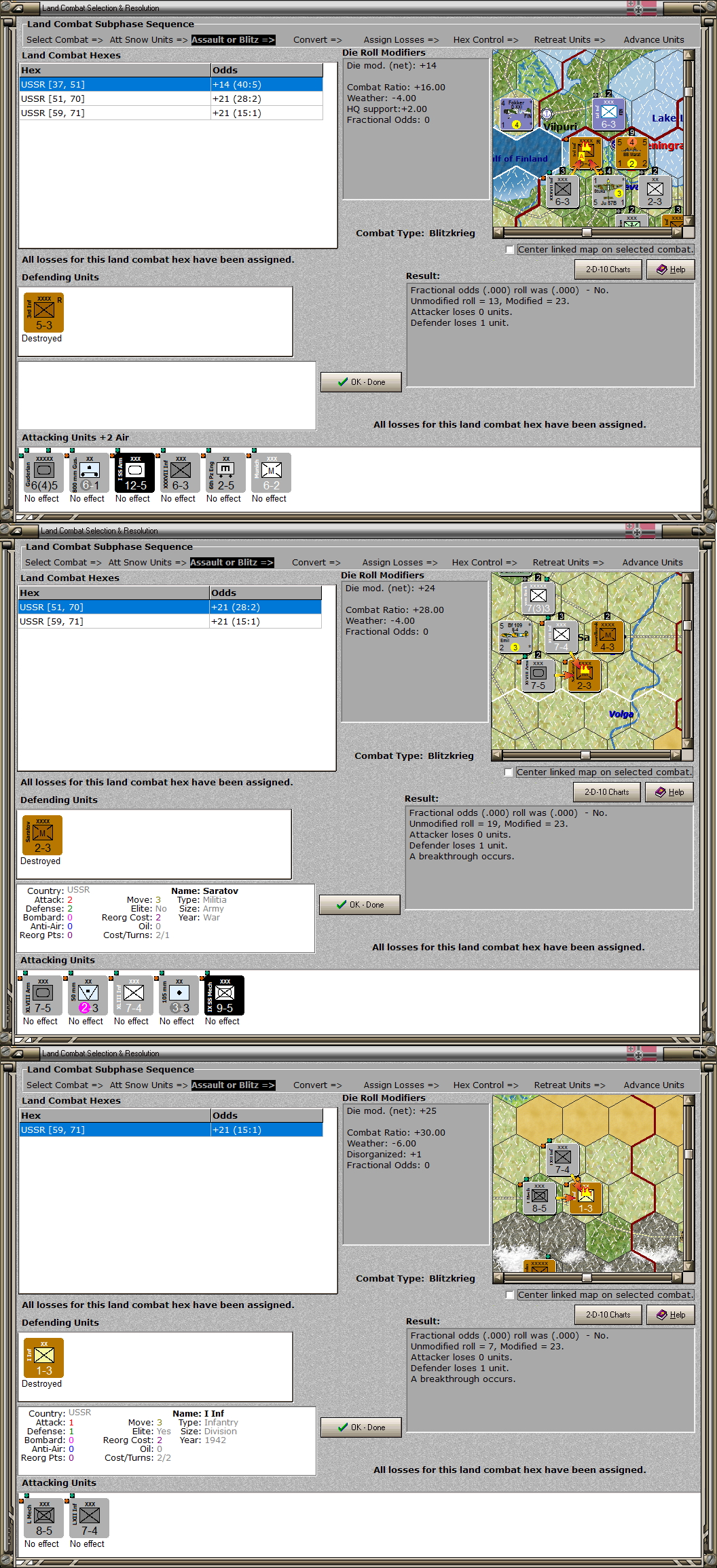Click Saratov 2-3 counter under Defending Units
The image size is (717, 1568).
point(42,835)
